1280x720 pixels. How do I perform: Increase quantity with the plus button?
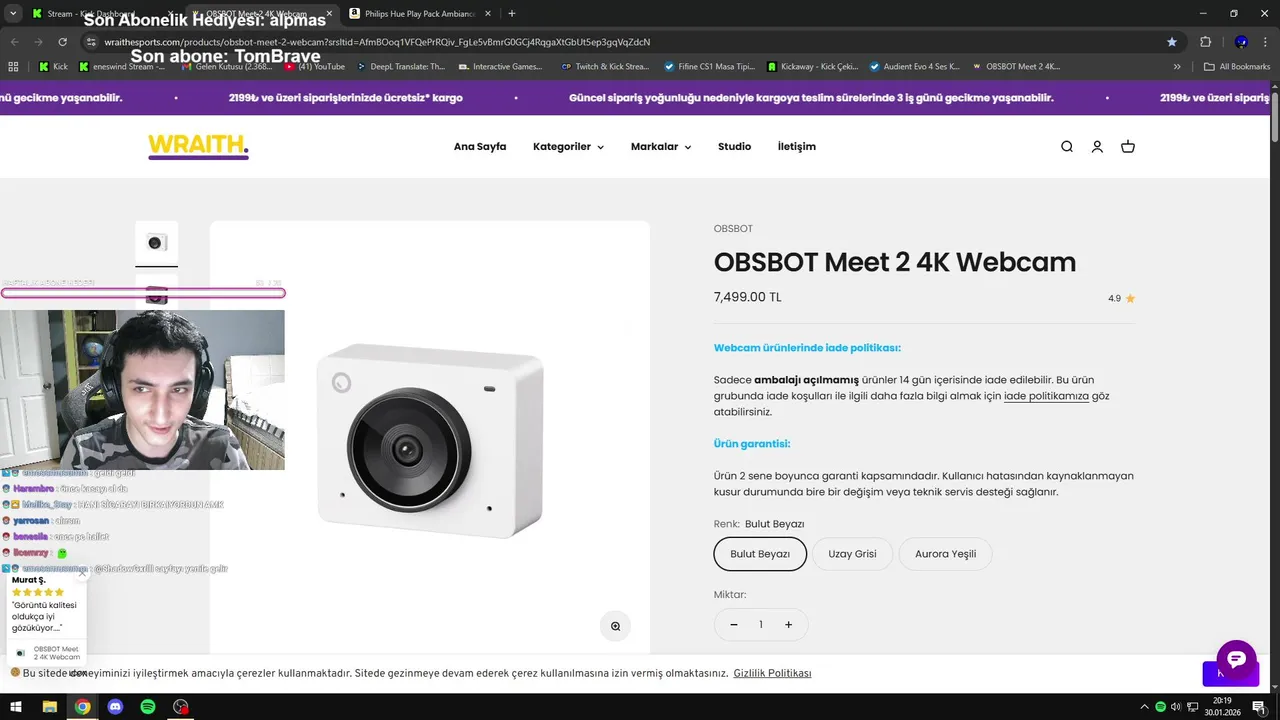tap(788, 625)
